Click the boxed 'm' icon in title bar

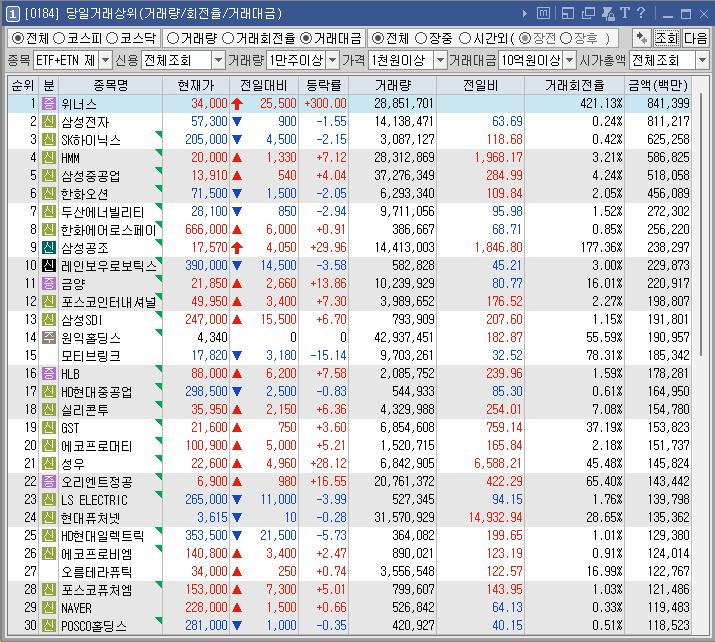click(x=543, y=13)
